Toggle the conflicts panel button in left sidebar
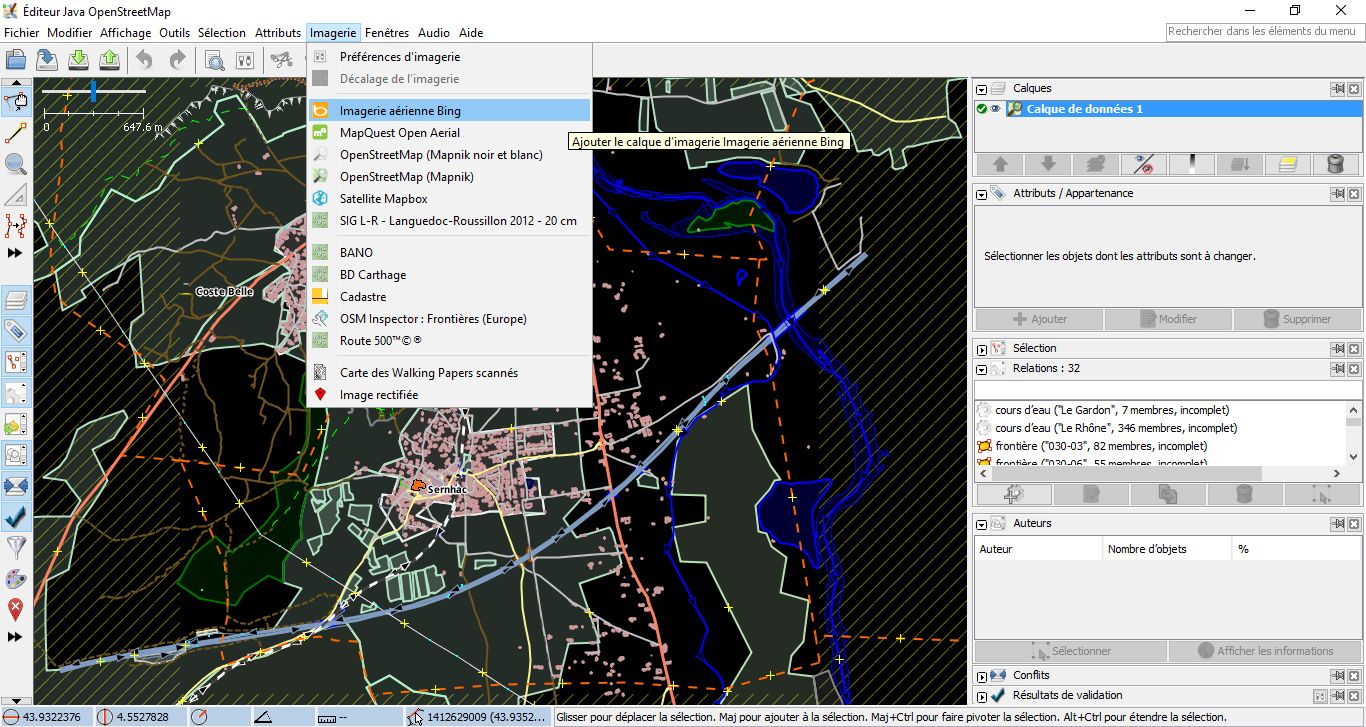 point(16,486)
